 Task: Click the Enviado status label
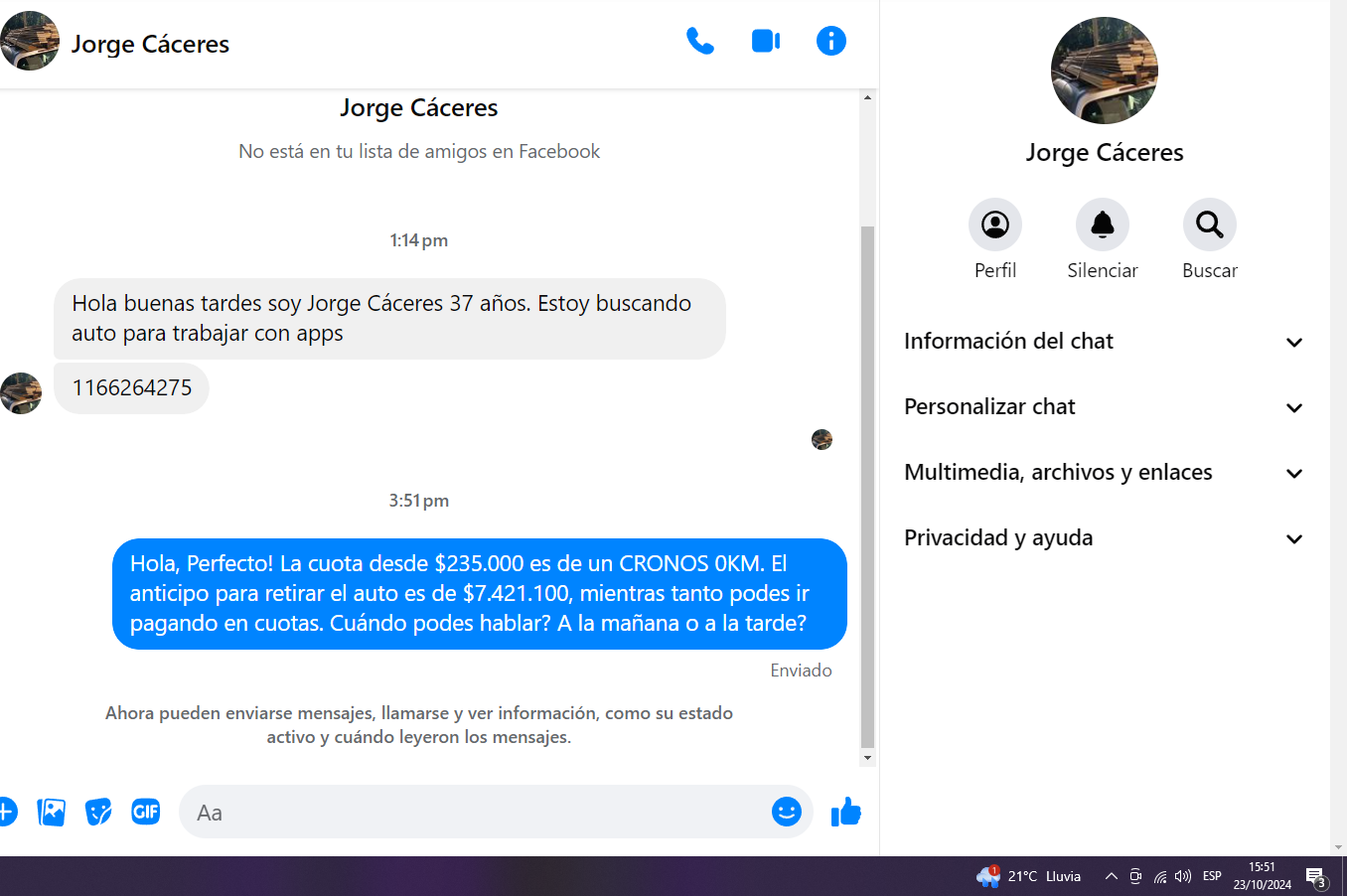(x=801, y=671)
